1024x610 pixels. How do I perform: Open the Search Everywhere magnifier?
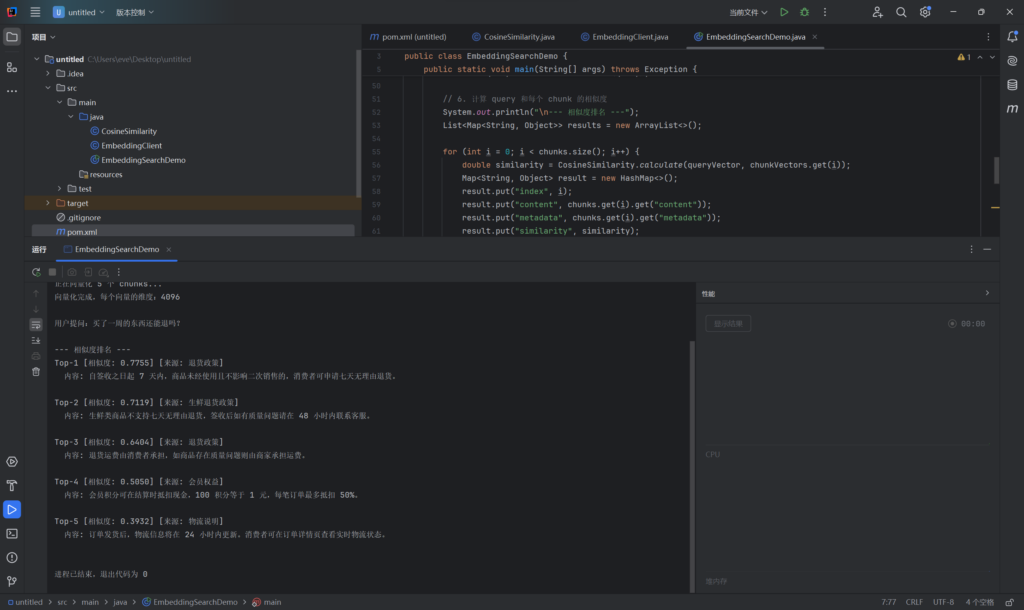(x=901, y=12)
